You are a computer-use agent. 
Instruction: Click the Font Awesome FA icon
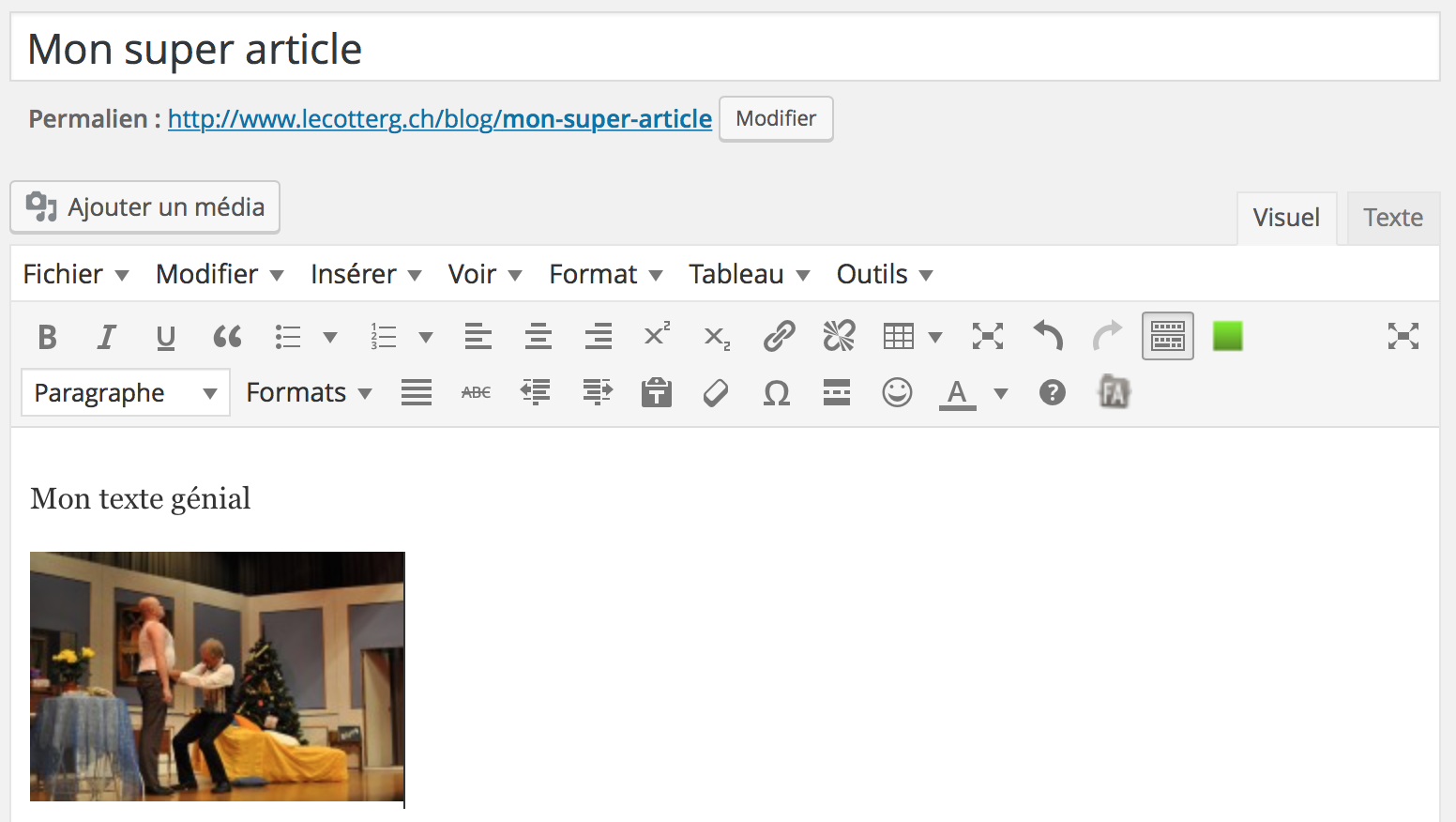click(1114, 392)
